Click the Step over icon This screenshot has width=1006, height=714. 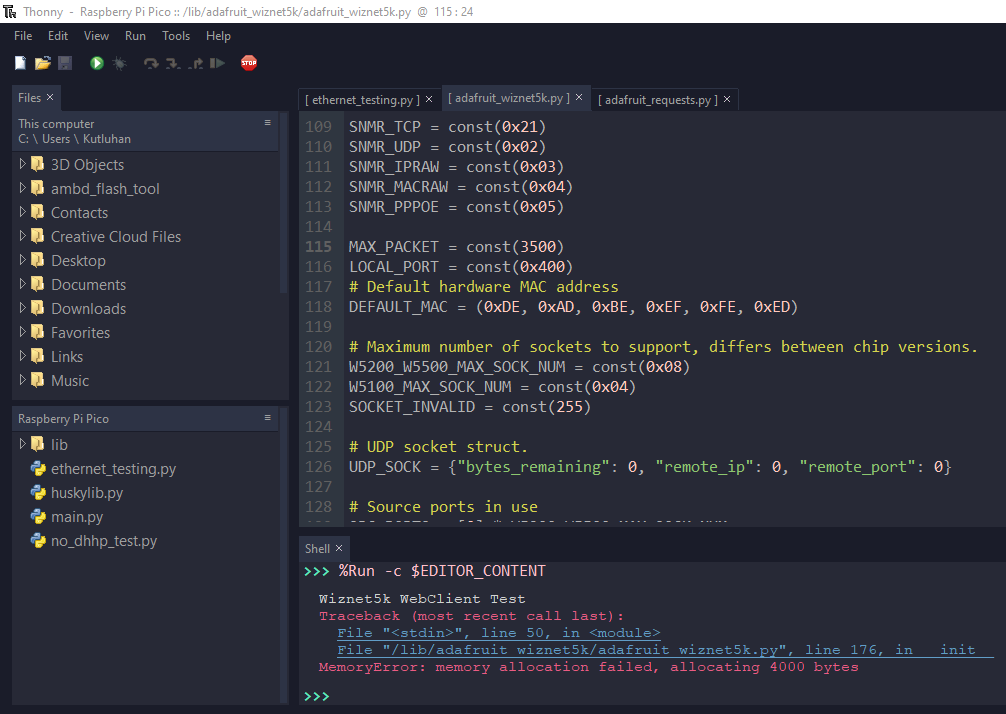[x=151, y=63]
